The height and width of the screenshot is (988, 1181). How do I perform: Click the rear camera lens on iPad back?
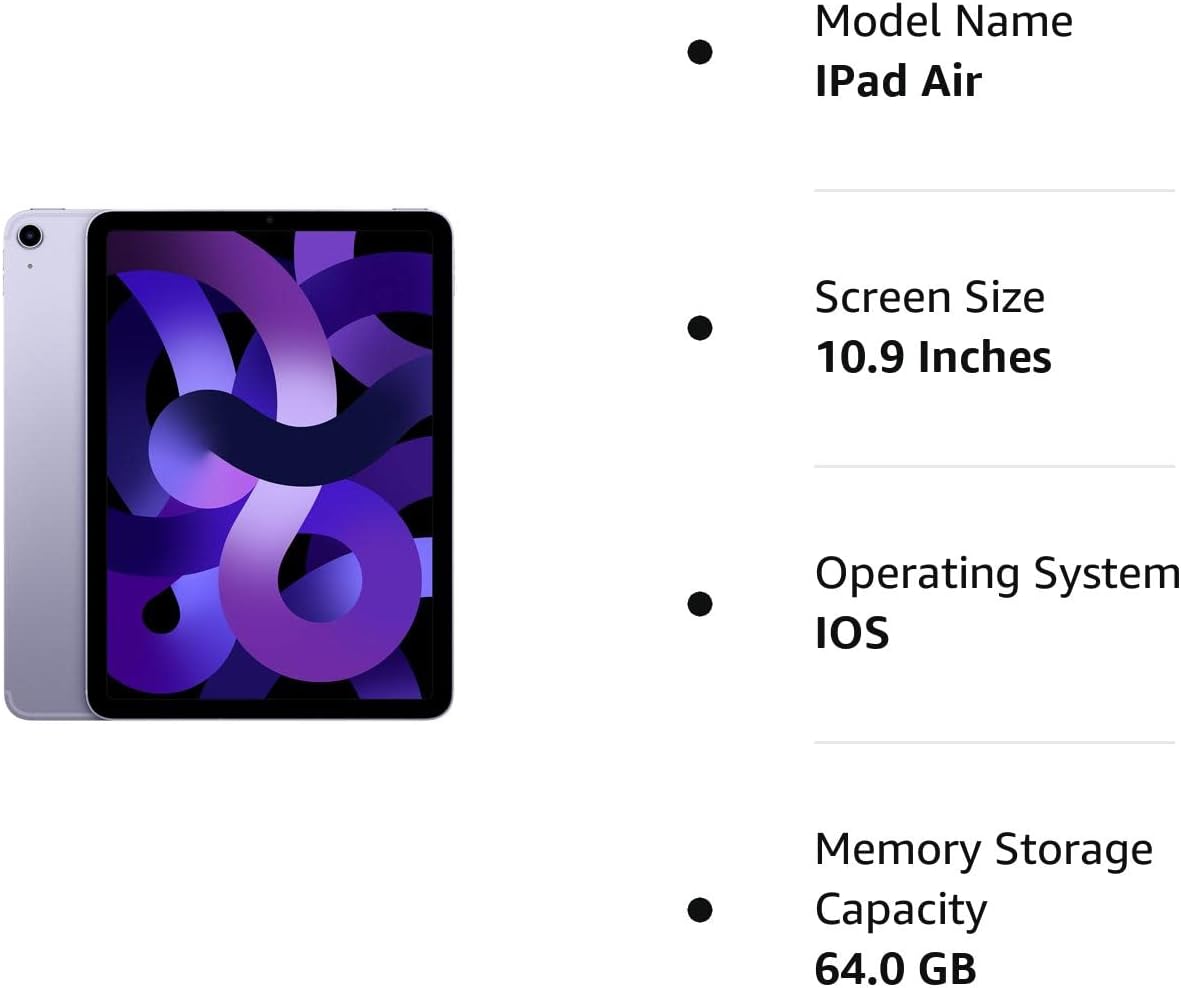[30, 236]
